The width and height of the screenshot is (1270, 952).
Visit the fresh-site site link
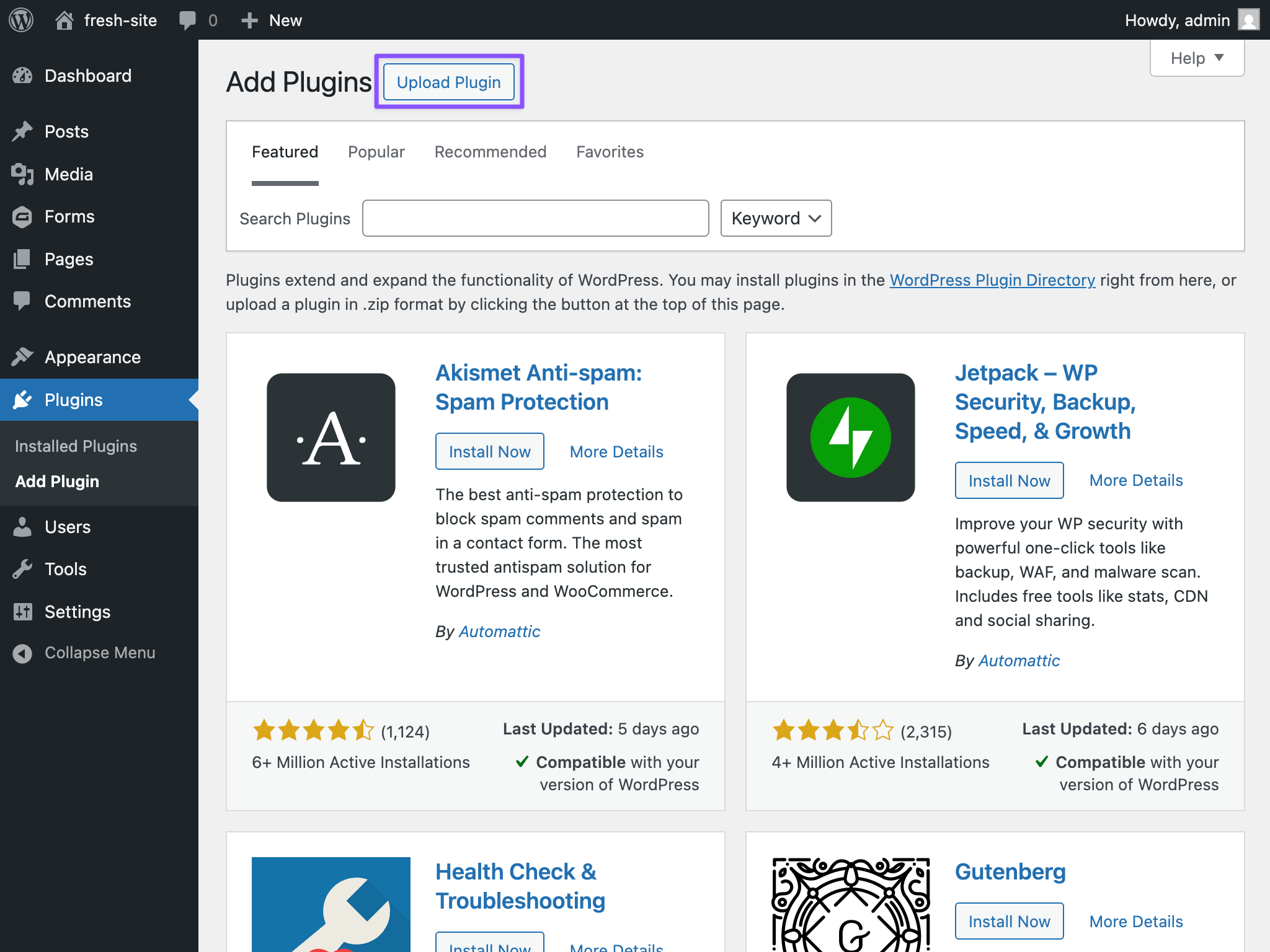[x=106, y=20]
